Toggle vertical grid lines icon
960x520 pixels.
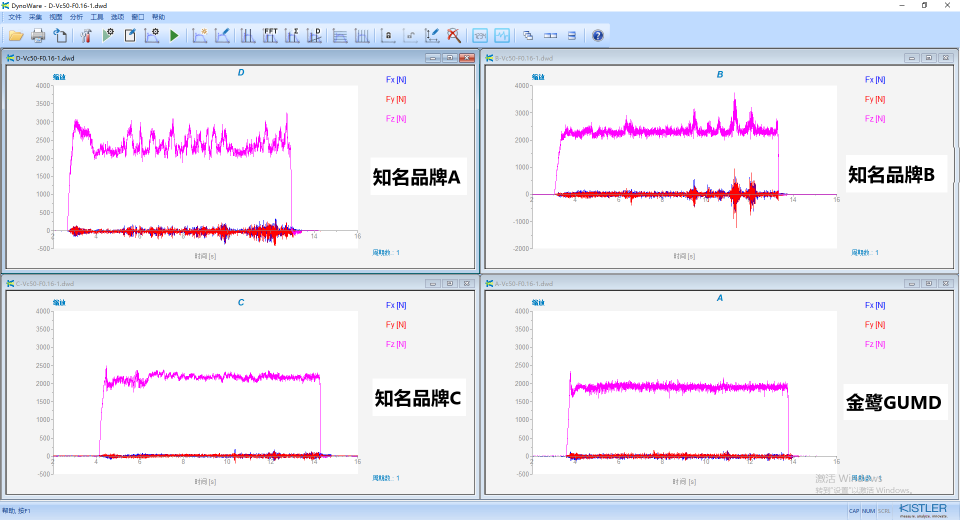tap(362, 36)
